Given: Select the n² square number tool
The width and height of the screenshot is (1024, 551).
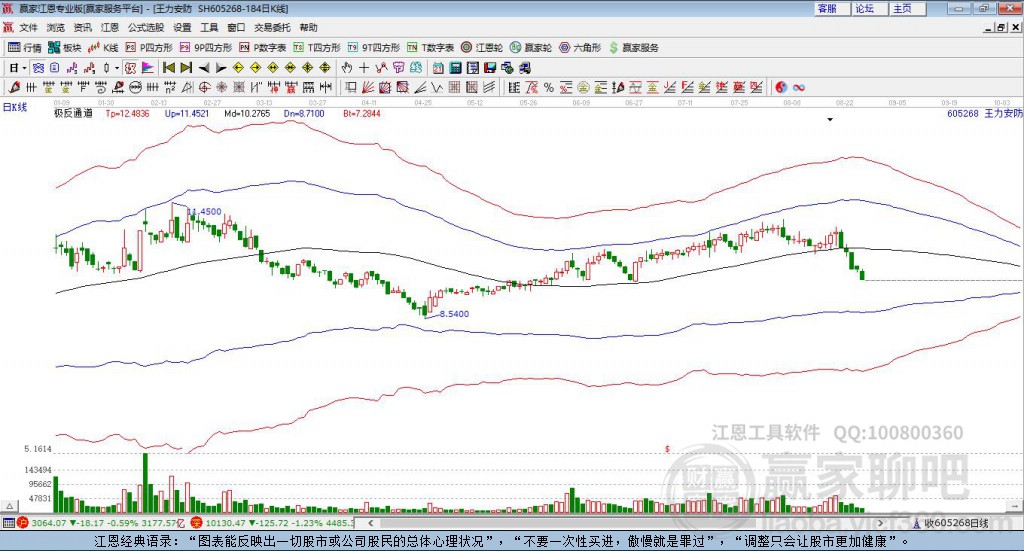Looking at the screenshot, I should tap(170, 87).
